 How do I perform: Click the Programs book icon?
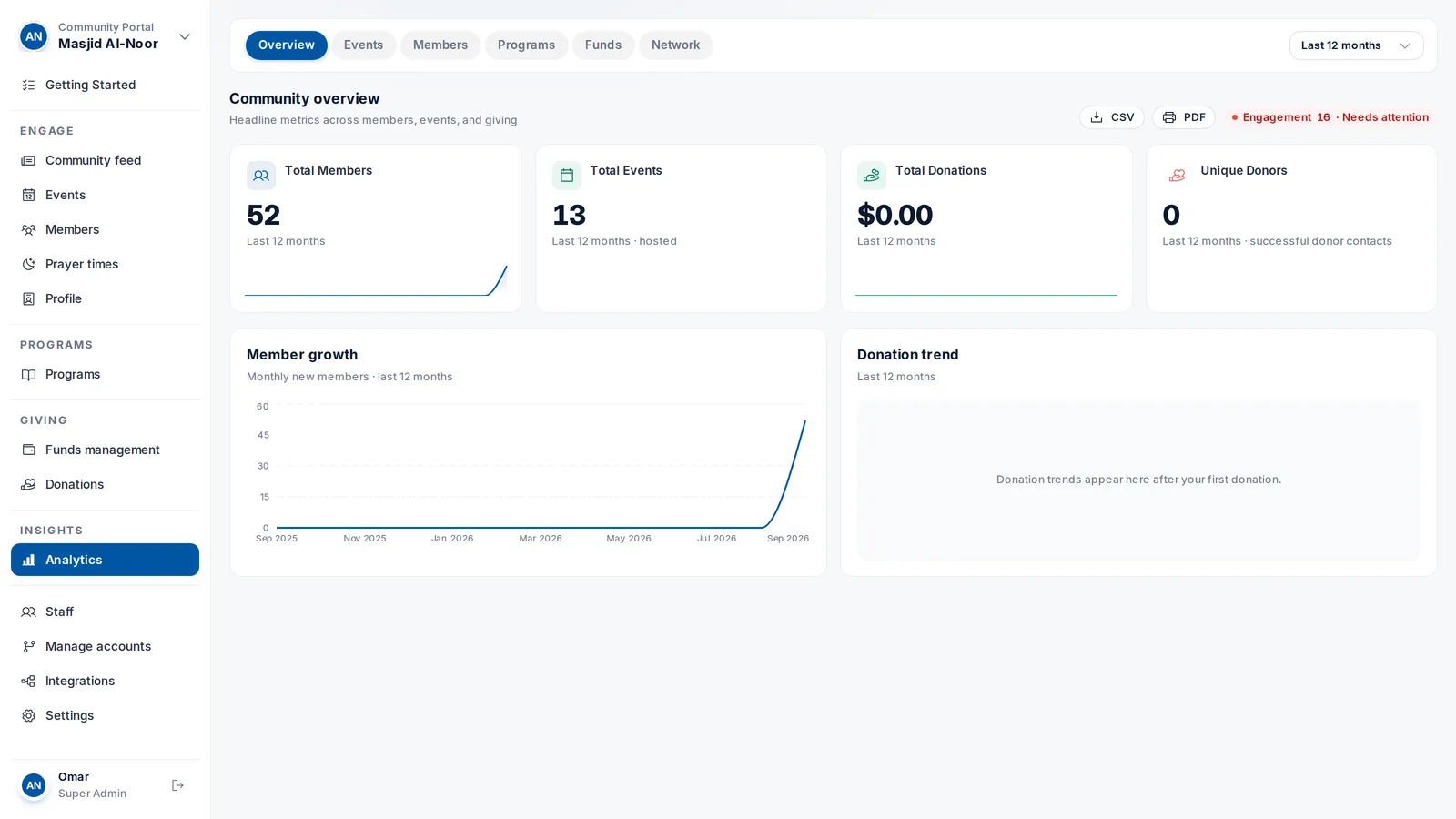click(28, 374)
